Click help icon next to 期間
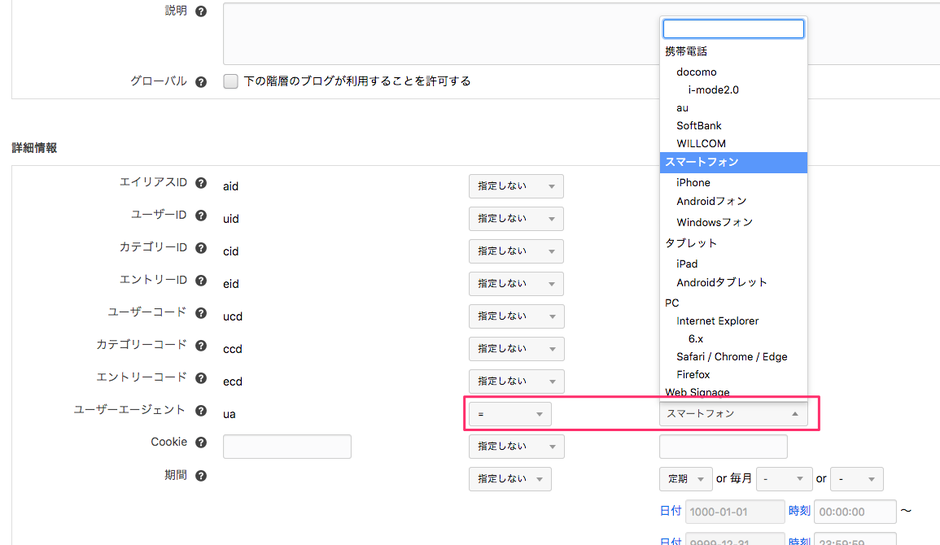940x545 pixels. click(201, 476)
